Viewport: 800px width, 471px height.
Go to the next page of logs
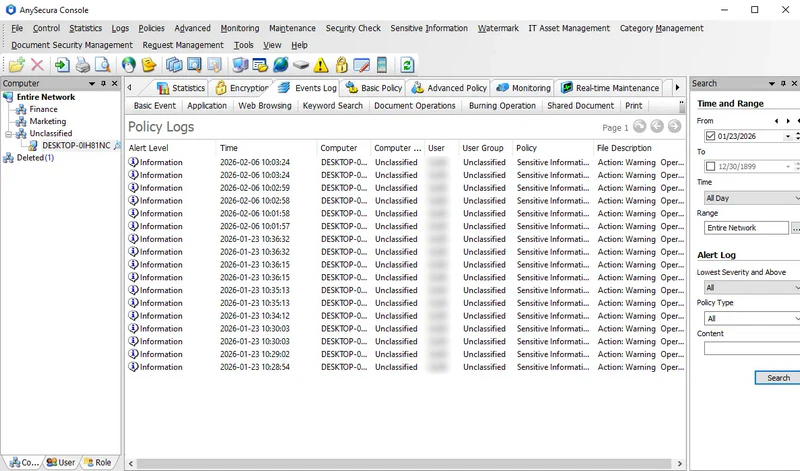pos(674,126)
